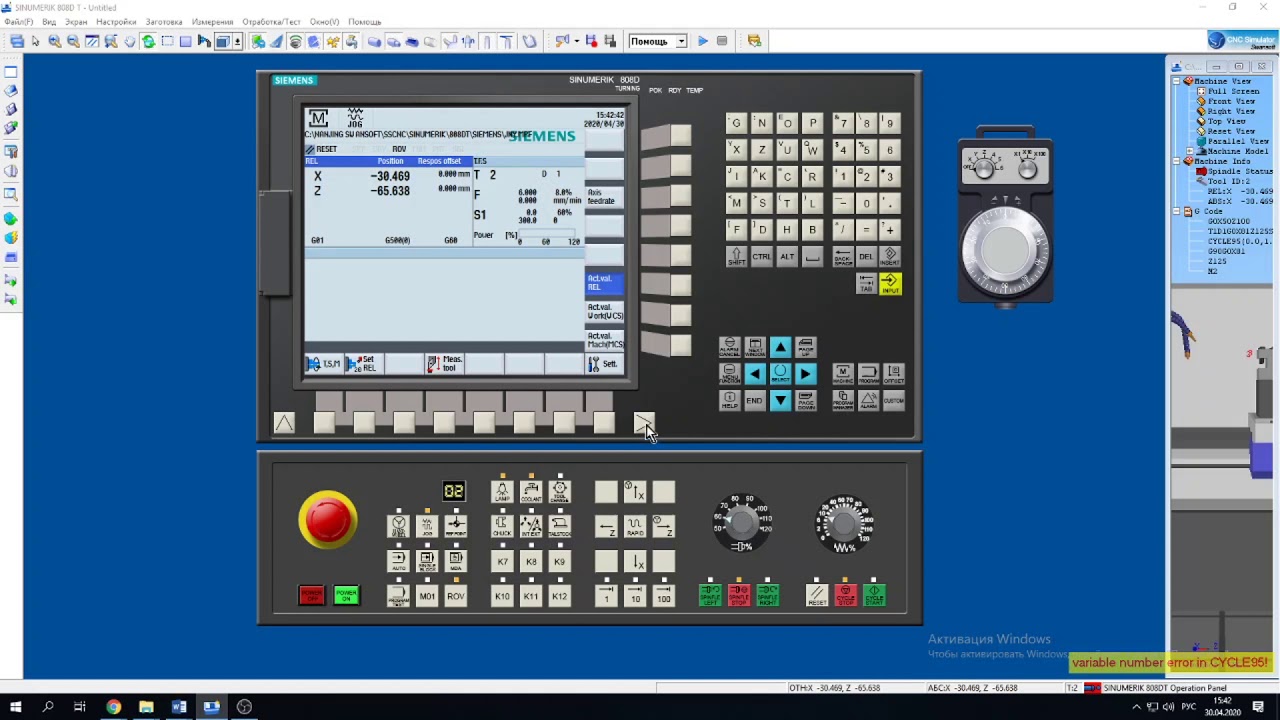Open Chrome from the Windows taskbar

point(113,707)
